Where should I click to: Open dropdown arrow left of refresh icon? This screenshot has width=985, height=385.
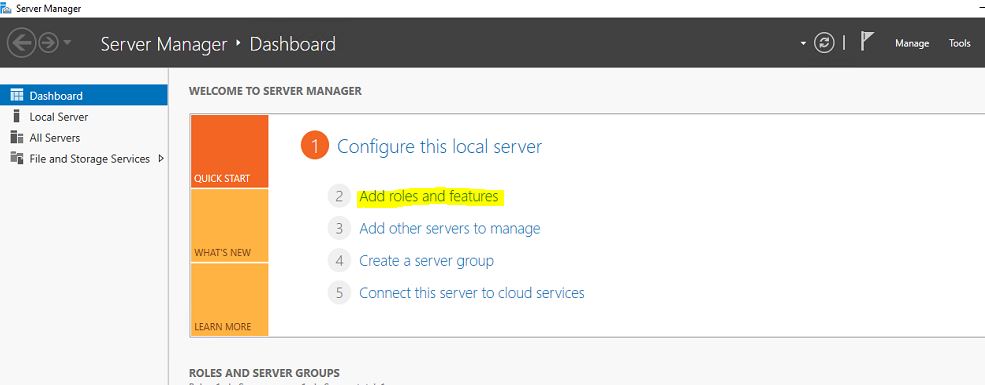coord(803,44)
